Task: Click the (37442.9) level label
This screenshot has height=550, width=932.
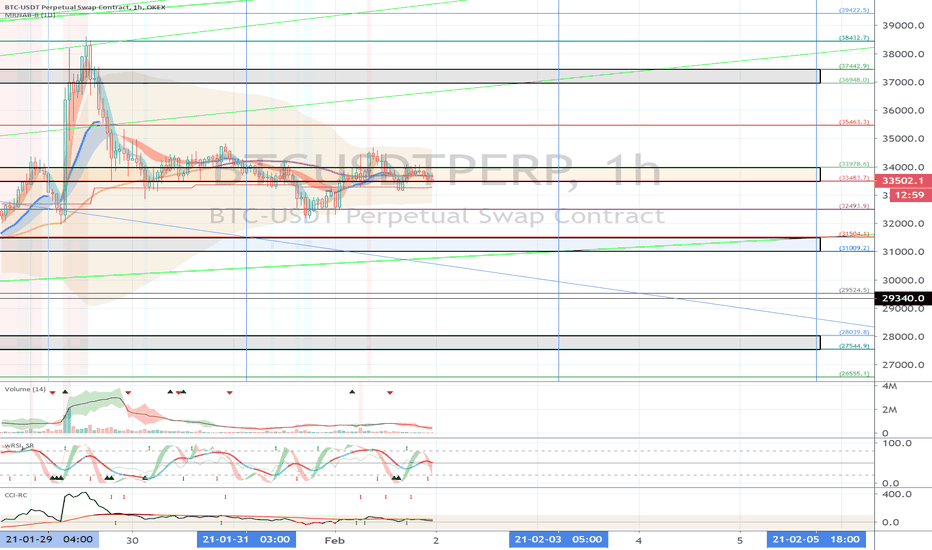Action: (x=854, y=66)
